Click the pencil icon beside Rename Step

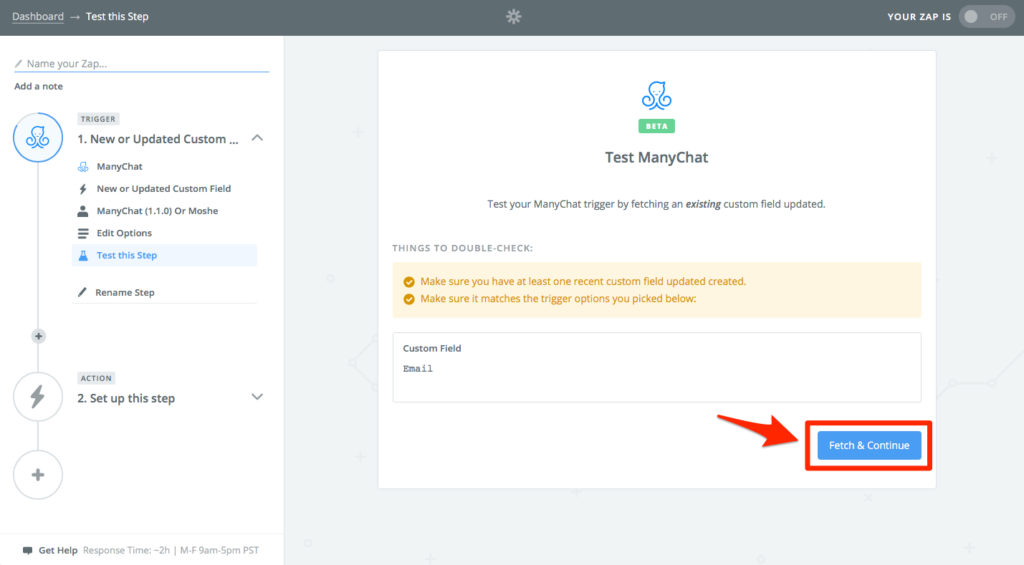tap(82, 292)
